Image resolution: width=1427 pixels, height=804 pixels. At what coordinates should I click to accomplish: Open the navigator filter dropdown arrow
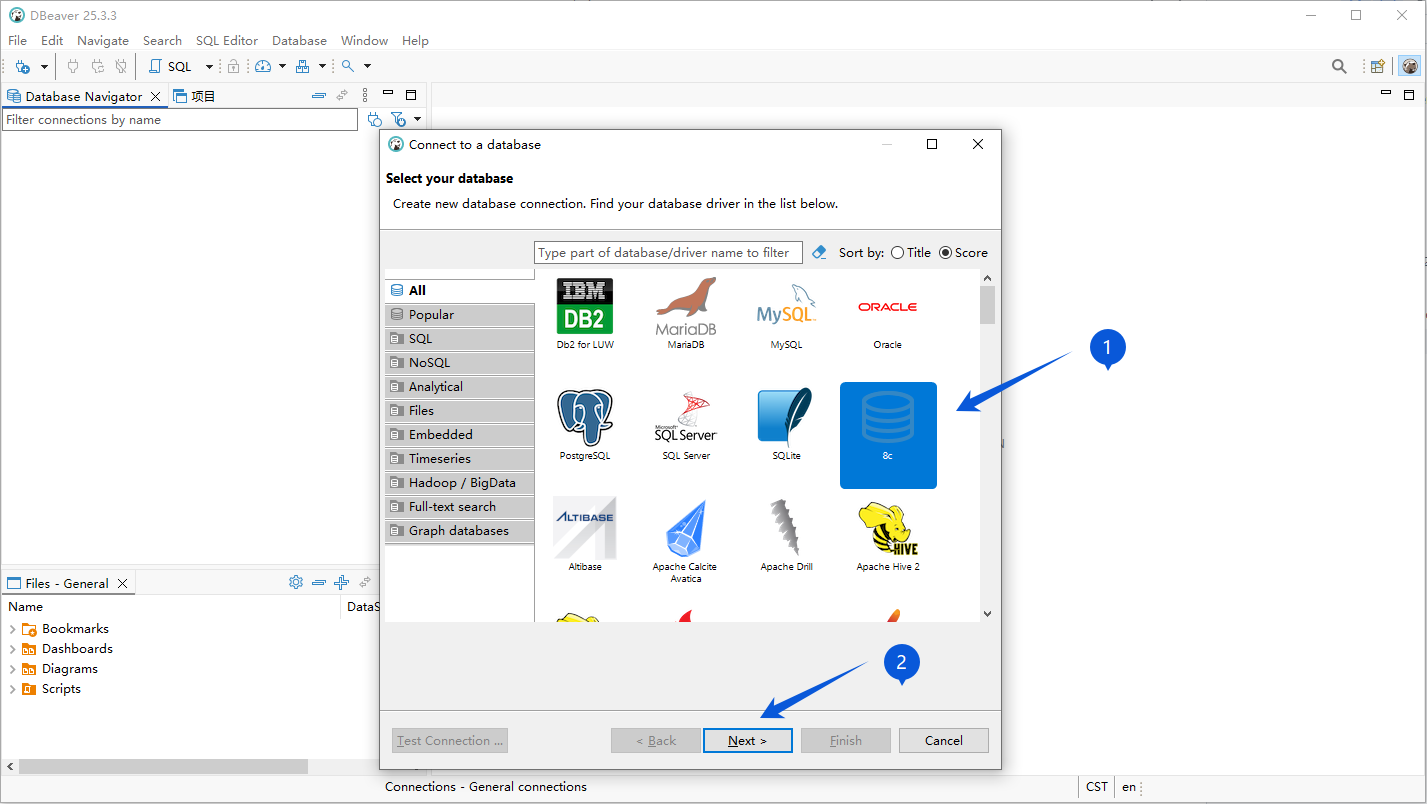click(x=417, y=119)
